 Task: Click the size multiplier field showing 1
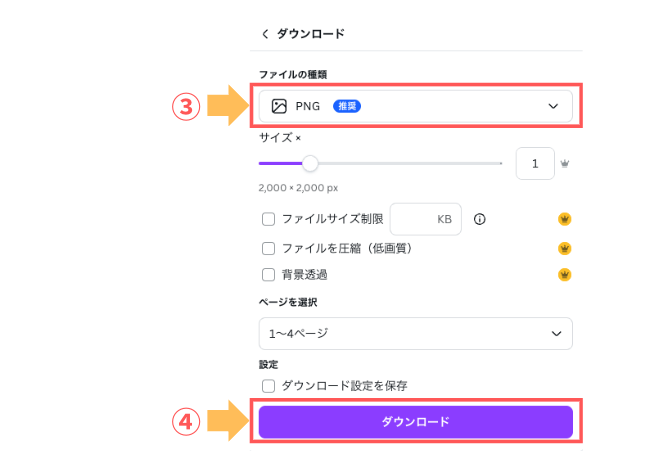(x=535, y=163)
